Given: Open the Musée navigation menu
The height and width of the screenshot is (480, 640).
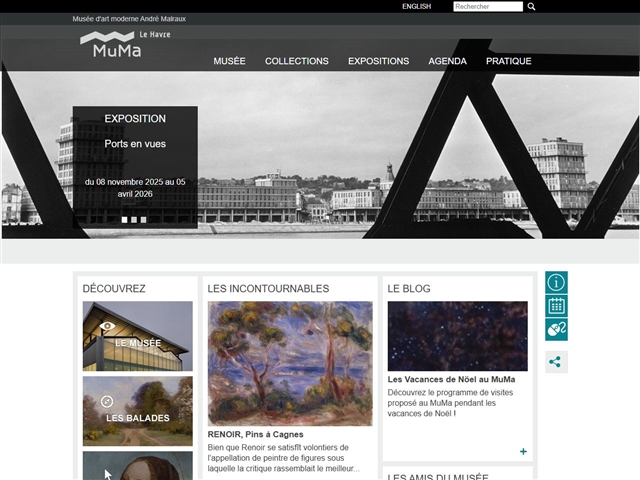Looking at the screenshot, I should click(229, 61).
